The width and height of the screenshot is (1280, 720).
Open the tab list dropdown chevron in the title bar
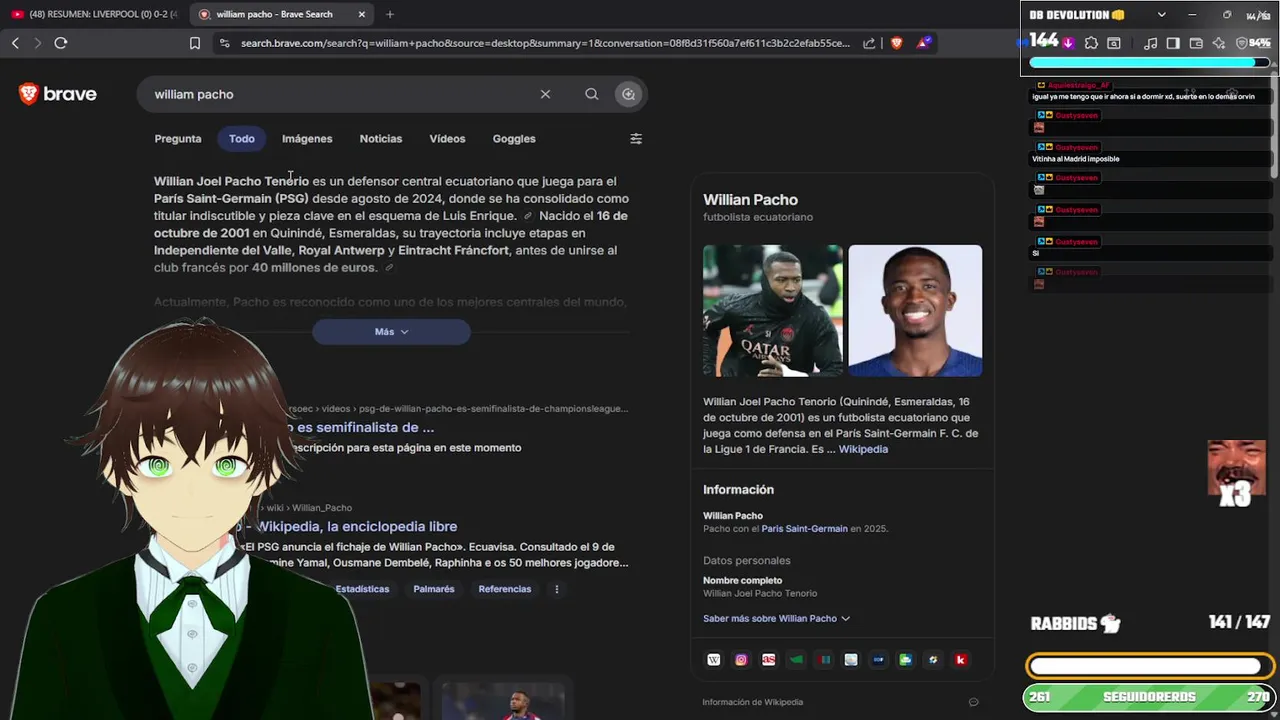(x=1161, y=15)
